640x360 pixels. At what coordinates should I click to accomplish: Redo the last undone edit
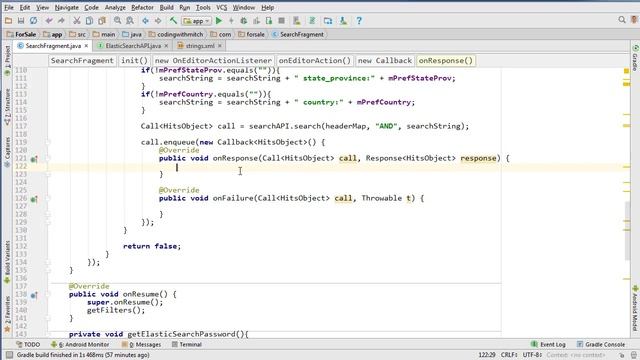click(x=61, y=20)
